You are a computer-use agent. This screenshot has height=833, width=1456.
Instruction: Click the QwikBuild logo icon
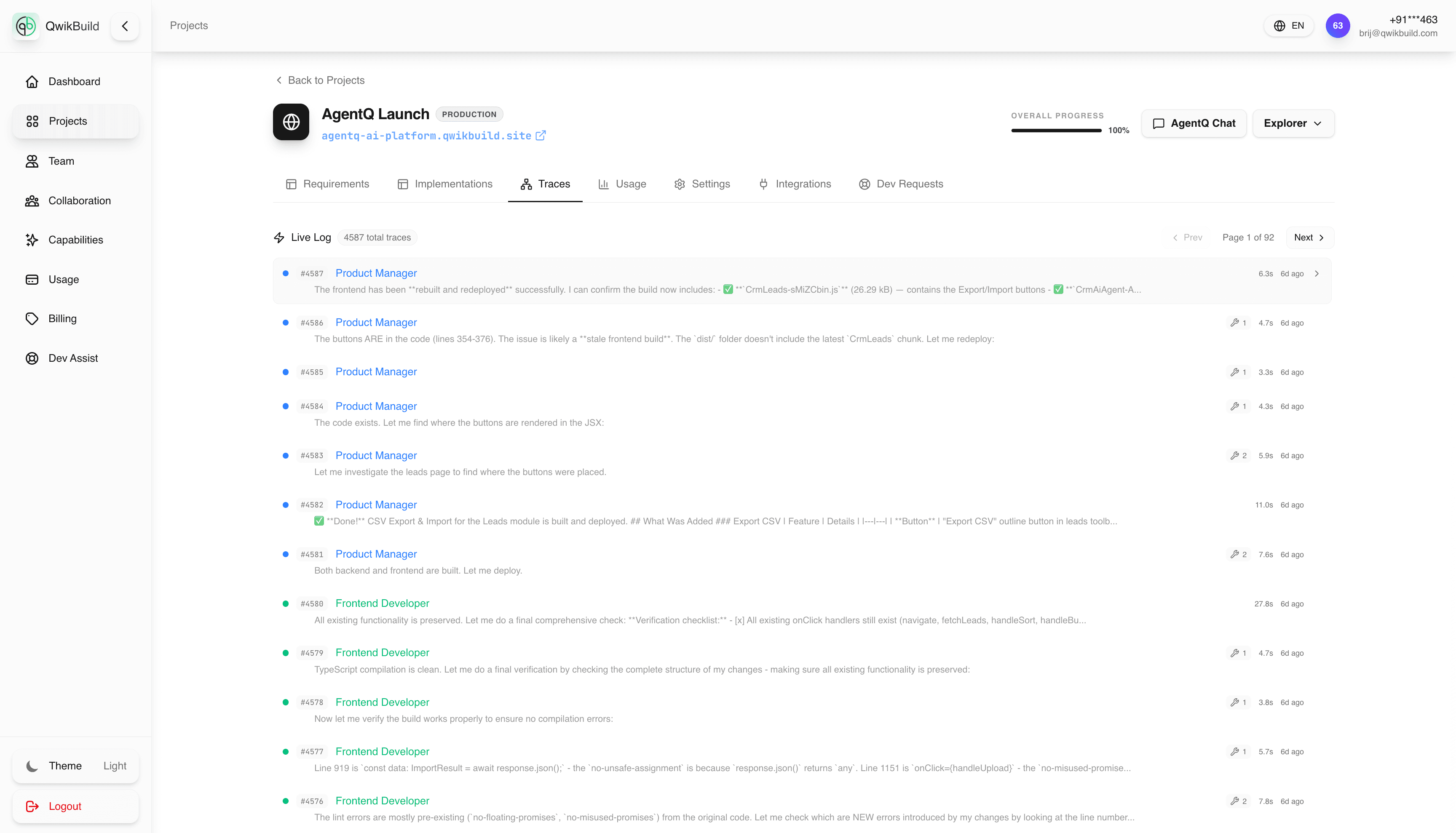(x=26, y=26)
